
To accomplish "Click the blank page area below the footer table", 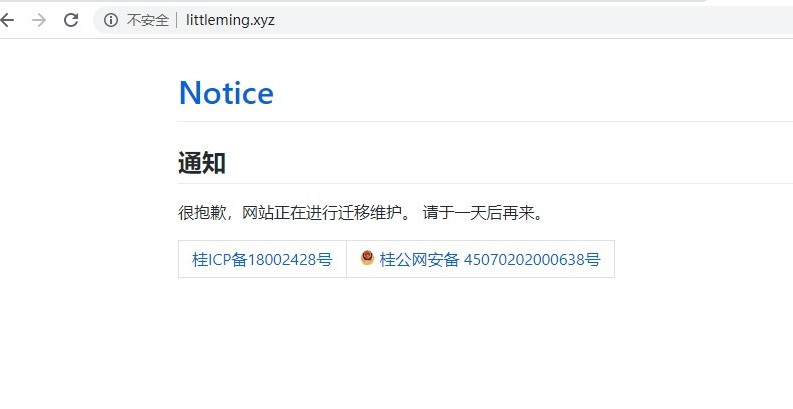I will (396, 344).
